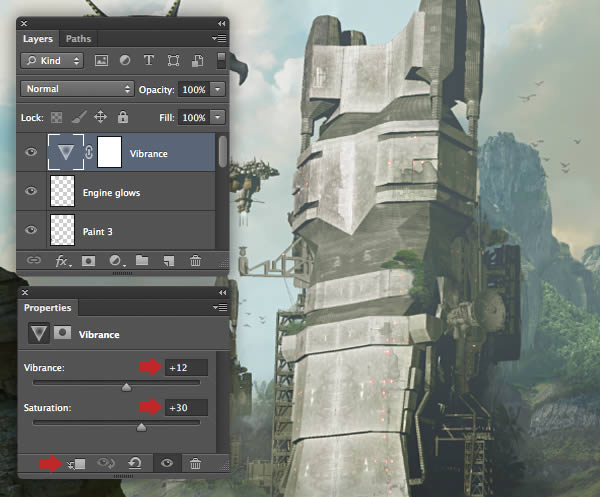Hide the Paint 3 layer
The width and height of the screenshot is (600, 497).
[31, 230]
